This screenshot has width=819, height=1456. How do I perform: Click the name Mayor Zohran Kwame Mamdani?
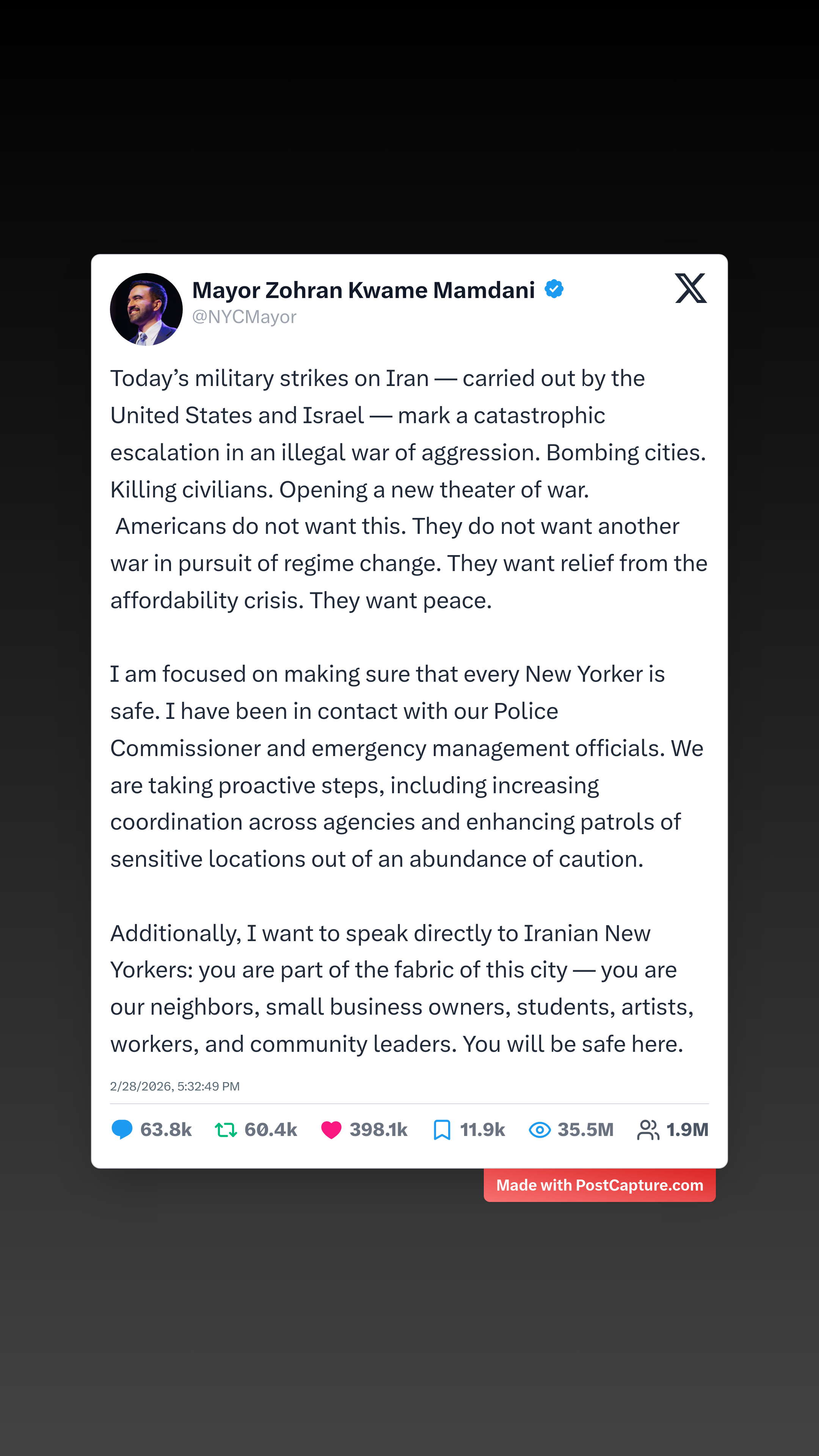363,290
